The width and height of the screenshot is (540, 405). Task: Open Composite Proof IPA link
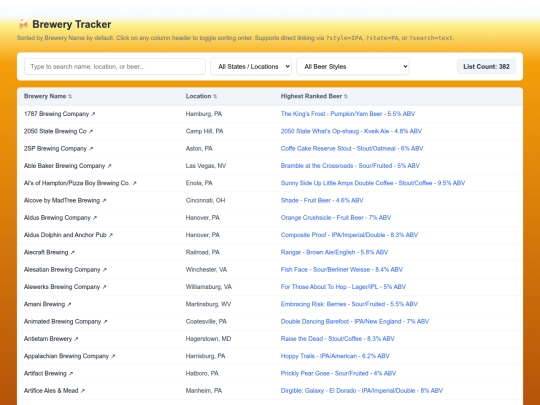coord(349,235)
